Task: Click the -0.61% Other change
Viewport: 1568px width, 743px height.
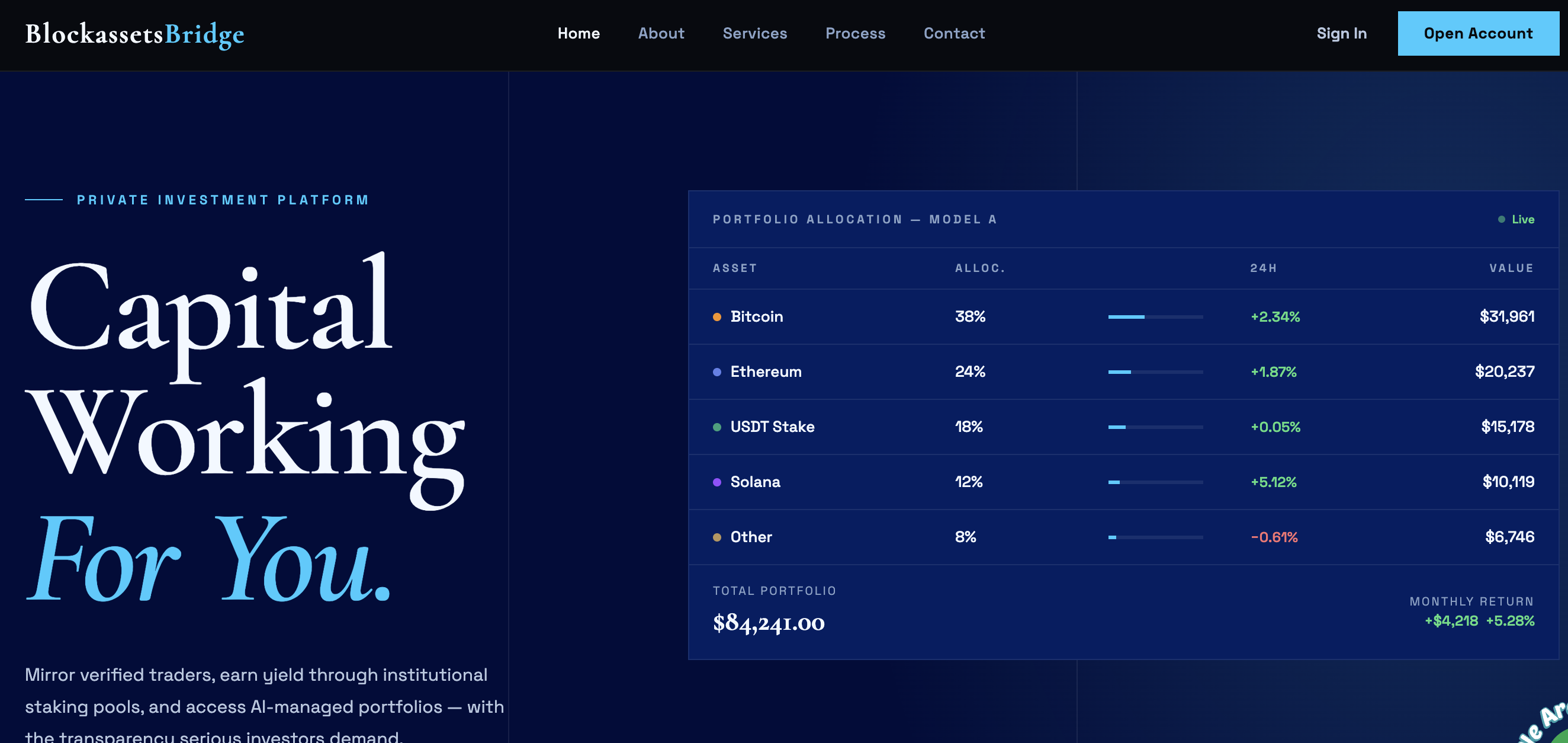Action: tap(1274, 537)
